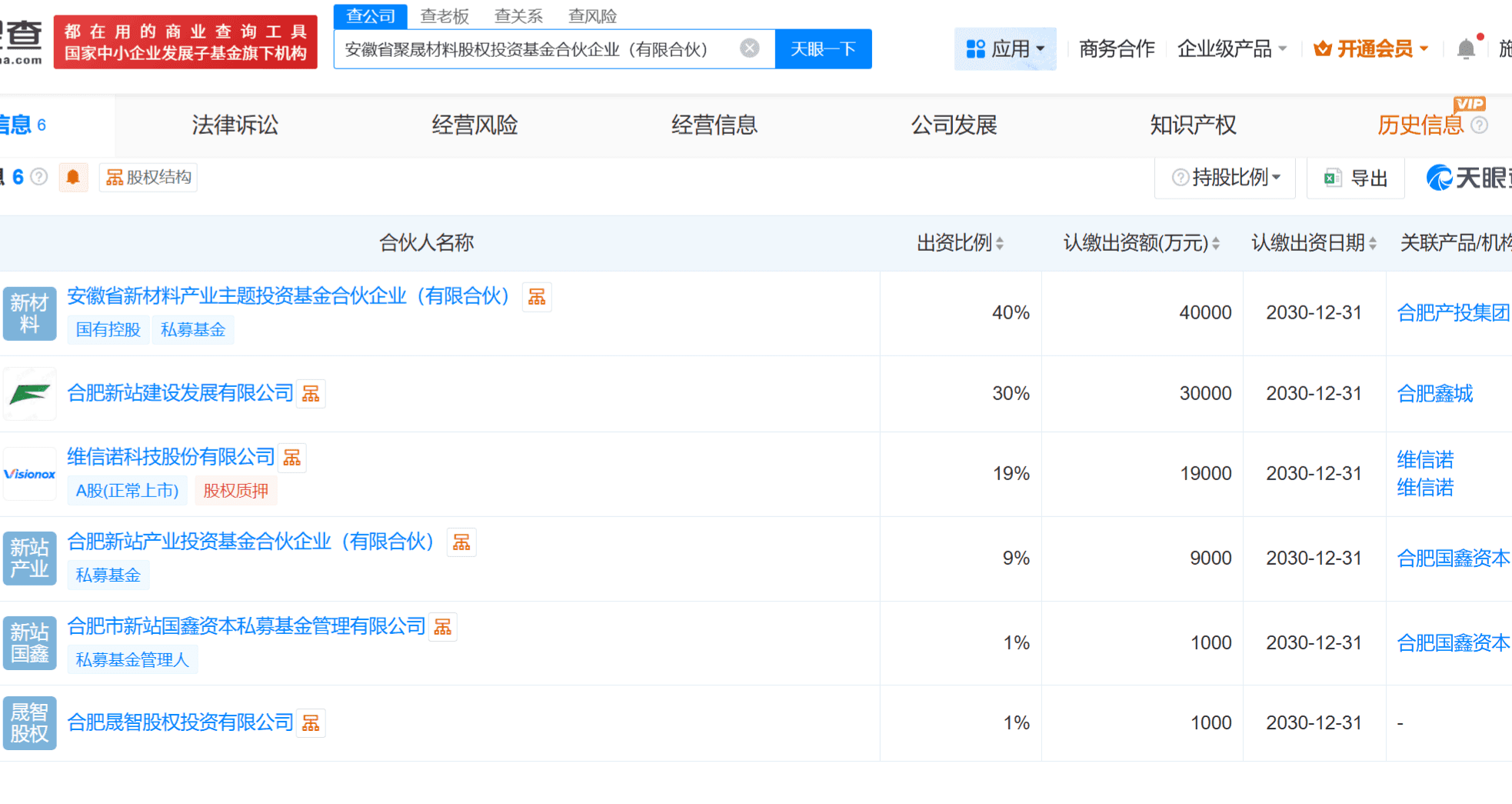Click the Visionox company logo thumbnail
The height and width of the screenshot is (804, 1512).
click(x=29, y=473)
